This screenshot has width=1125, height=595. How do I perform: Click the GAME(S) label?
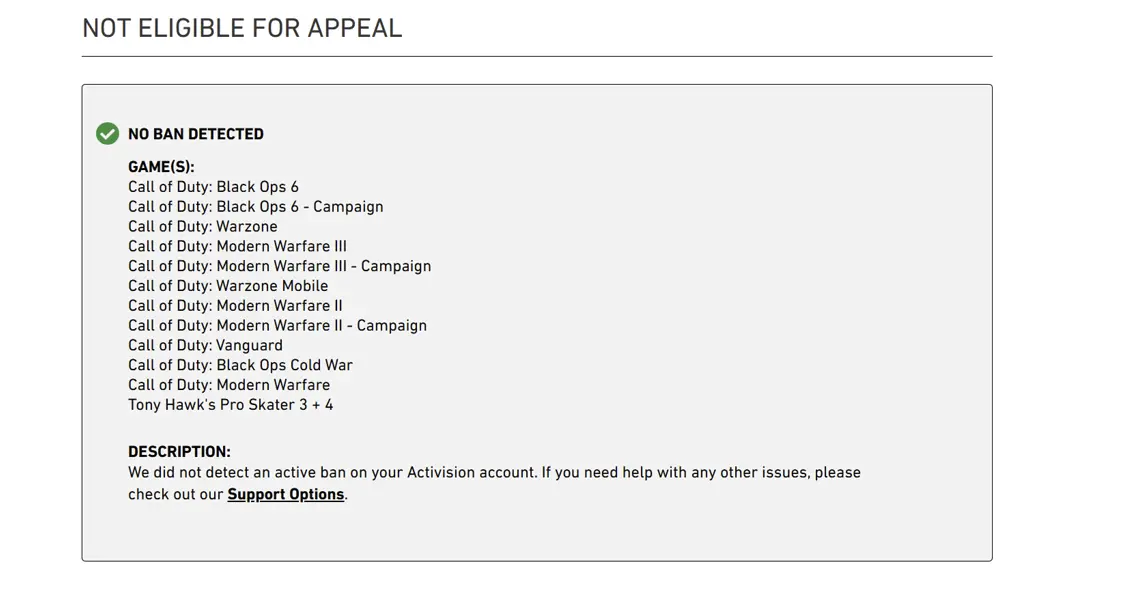[161, 167]
